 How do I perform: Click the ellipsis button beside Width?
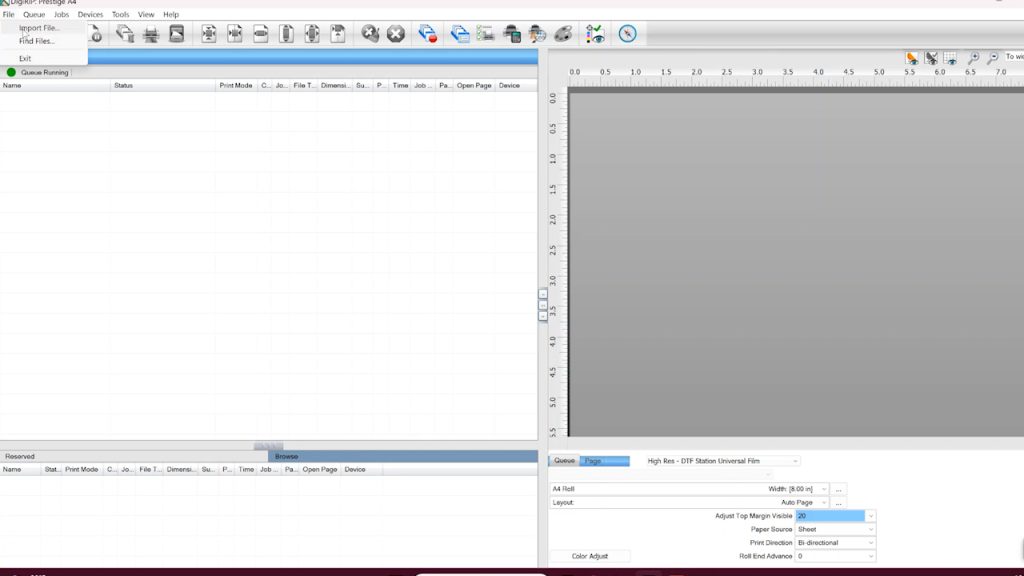pyautogui.click(x=838, y=489)
